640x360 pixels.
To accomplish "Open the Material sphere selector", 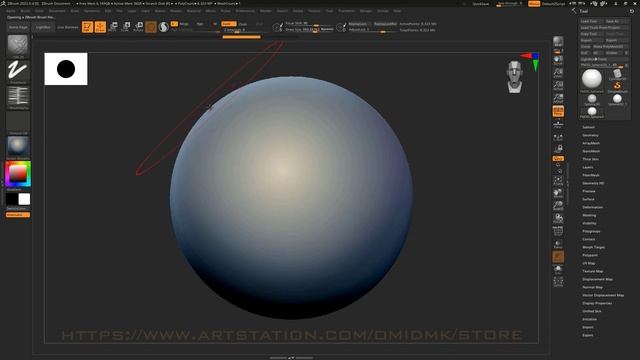I will click(18, 147).
